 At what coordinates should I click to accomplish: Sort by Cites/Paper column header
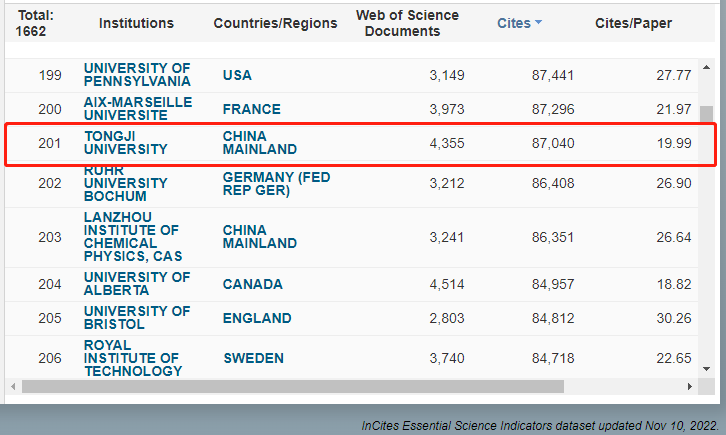(633, 23)
